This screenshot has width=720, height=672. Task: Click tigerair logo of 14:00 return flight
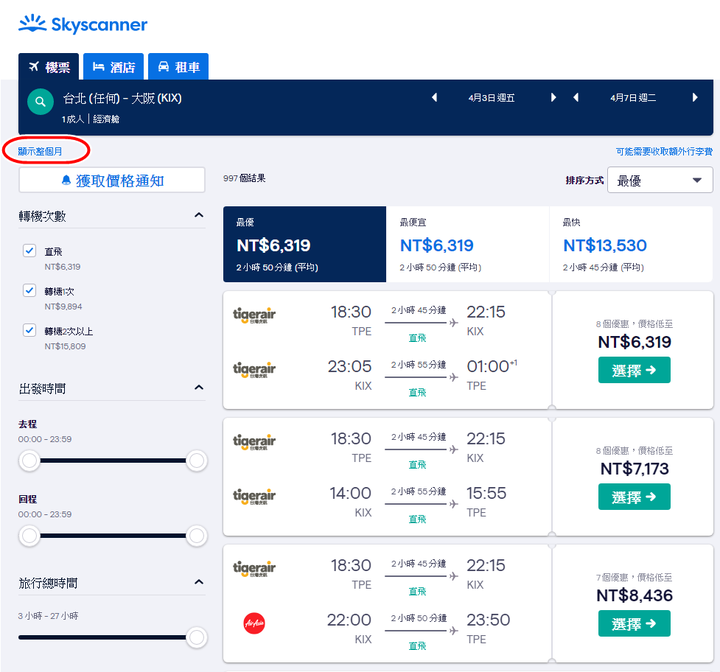tap(254, 497)
